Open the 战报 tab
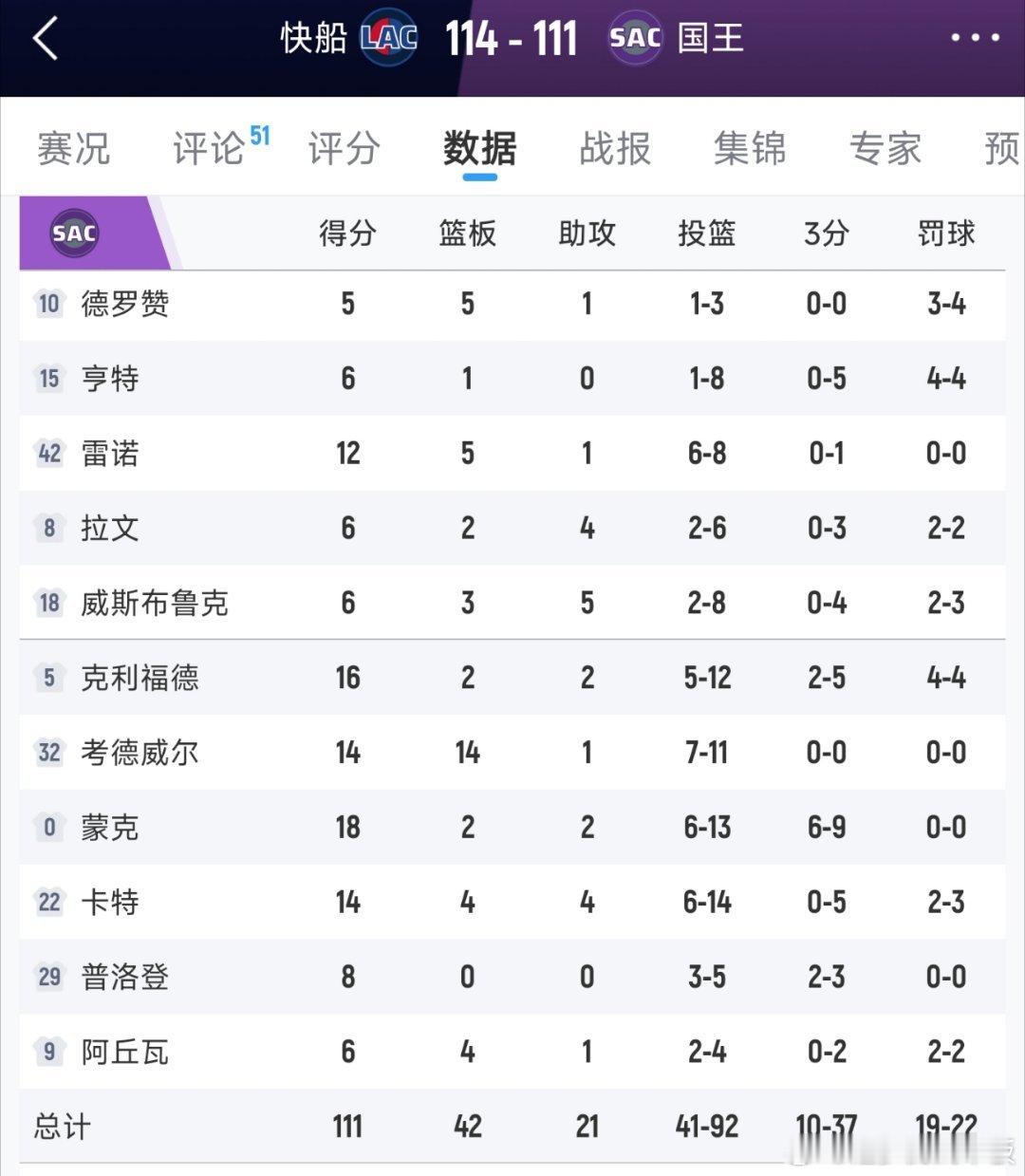 (x=615, y=149)
